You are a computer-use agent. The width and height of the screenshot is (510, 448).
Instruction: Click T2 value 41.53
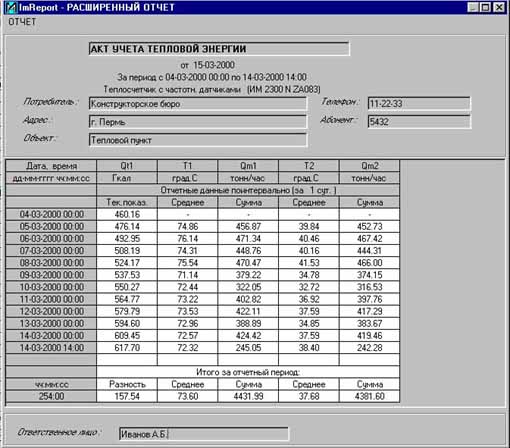pyautogui.click(x=309, y=263)
